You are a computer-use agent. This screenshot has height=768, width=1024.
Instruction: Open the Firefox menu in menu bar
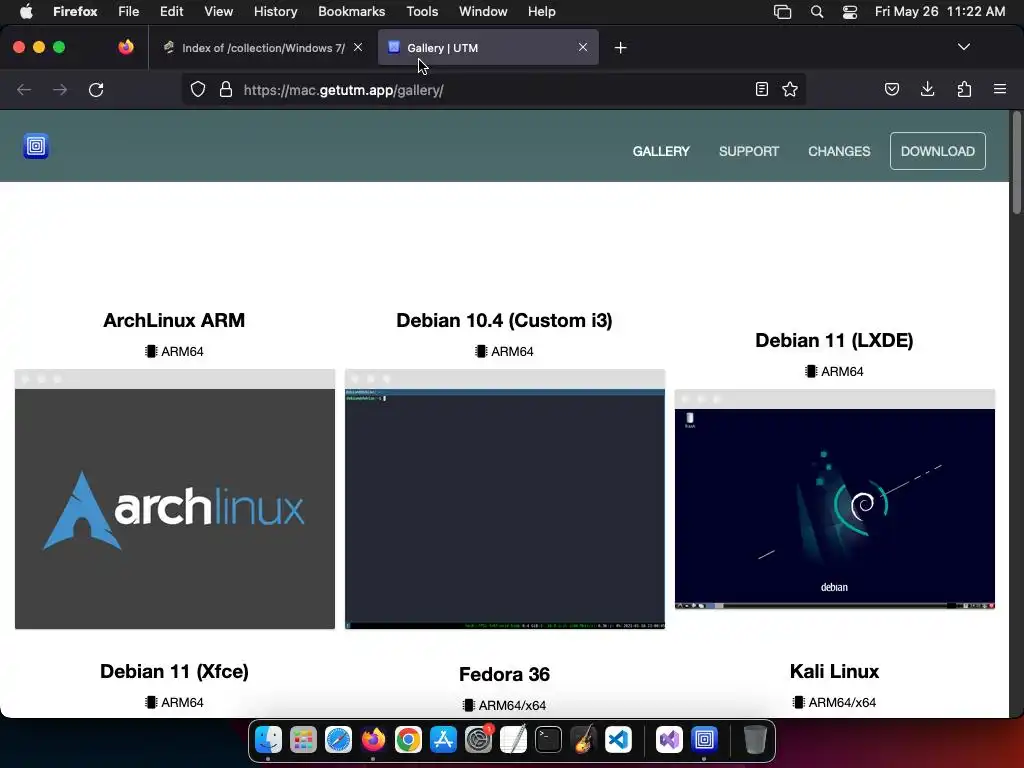pos(75,12)
